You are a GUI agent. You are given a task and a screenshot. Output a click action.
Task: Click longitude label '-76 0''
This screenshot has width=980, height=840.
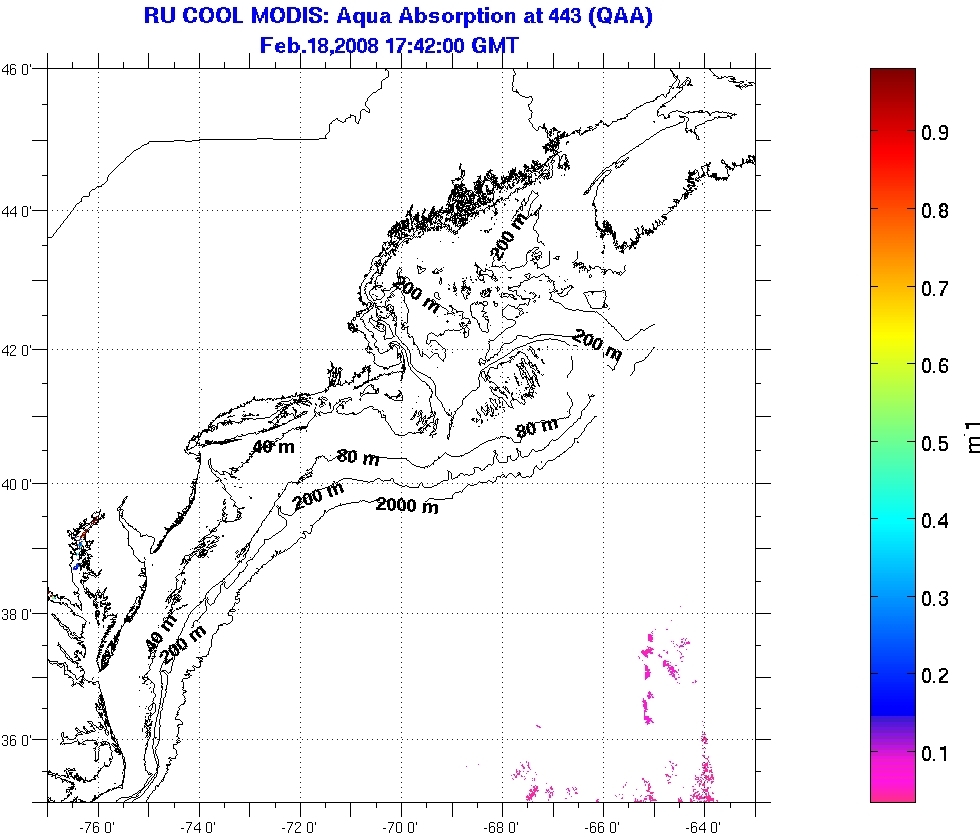pyautogui.click(x=98, y=828)
